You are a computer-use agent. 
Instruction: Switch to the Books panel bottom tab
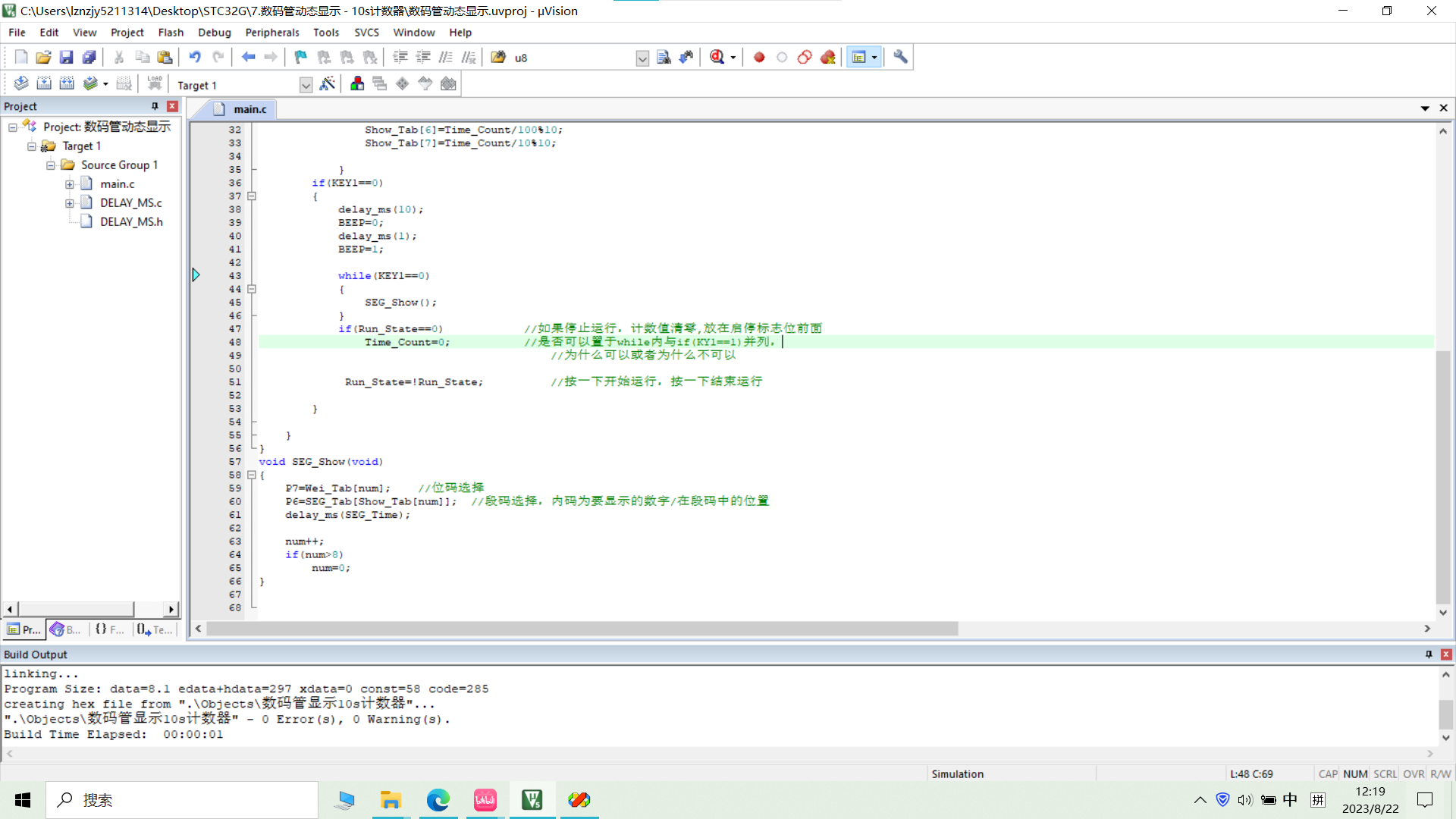pyautogui.click(x=66, y=629)
